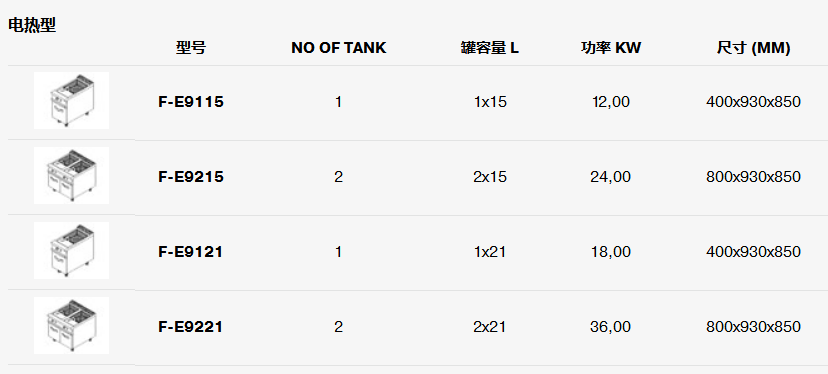The image size is (828, 374).
Task: Click the F-E9221 model name
Action: coord(190,327)
